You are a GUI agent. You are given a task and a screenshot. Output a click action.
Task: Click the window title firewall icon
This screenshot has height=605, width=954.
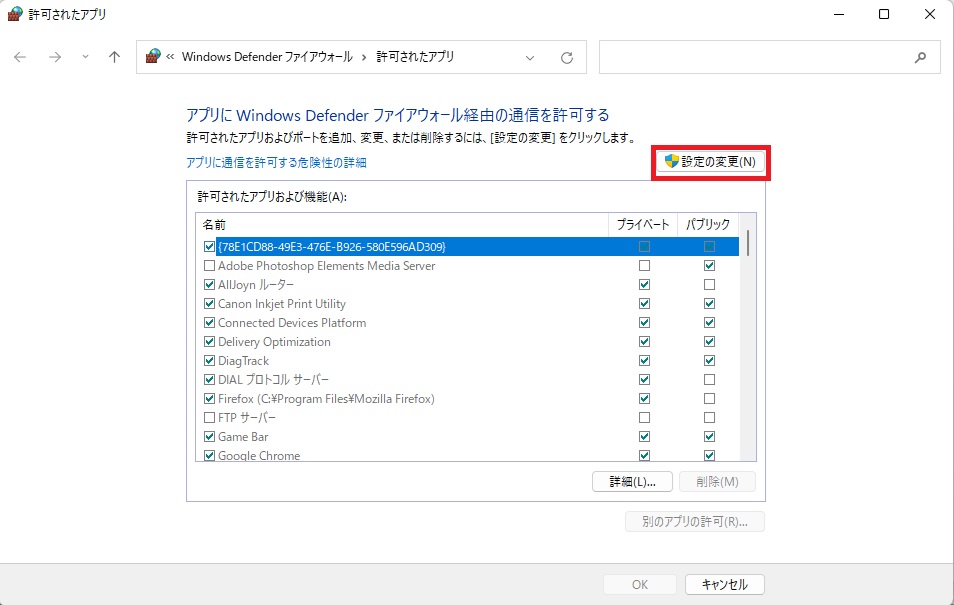click(15, 14)
